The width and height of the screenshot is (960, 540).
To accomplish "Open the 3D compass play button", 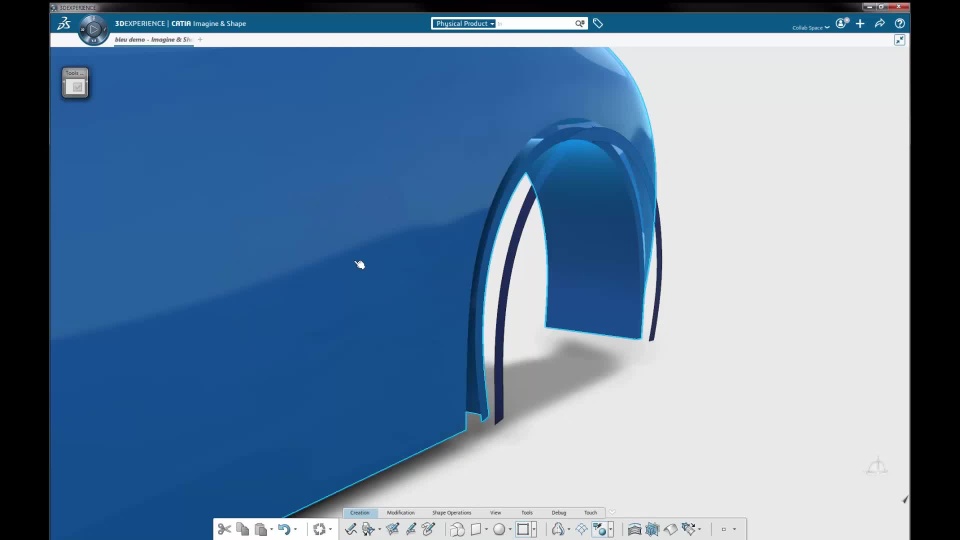I will 93,29.
